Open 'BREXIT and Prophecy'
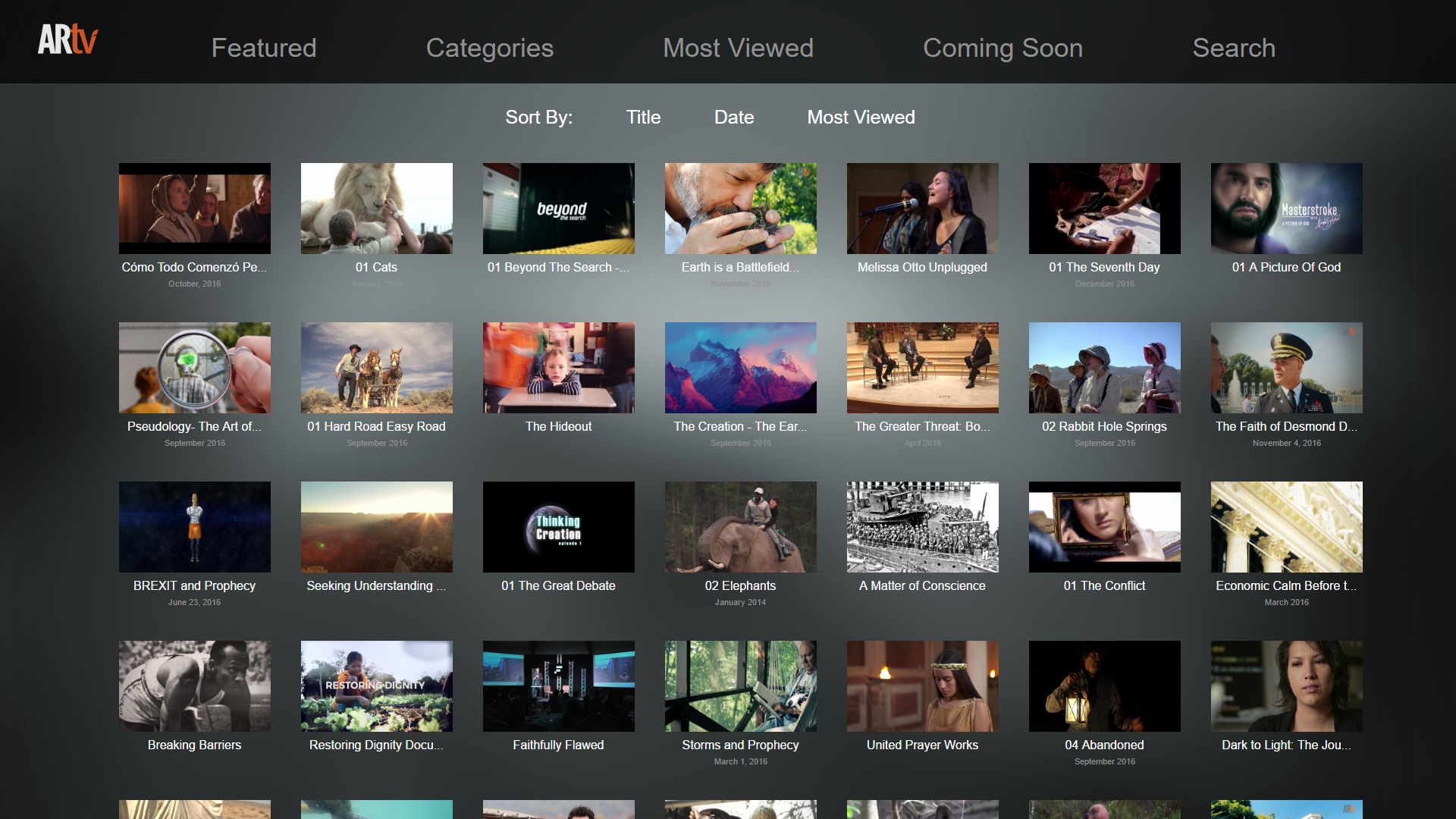This screenshot has height=819, width=1456. (194, 526)
